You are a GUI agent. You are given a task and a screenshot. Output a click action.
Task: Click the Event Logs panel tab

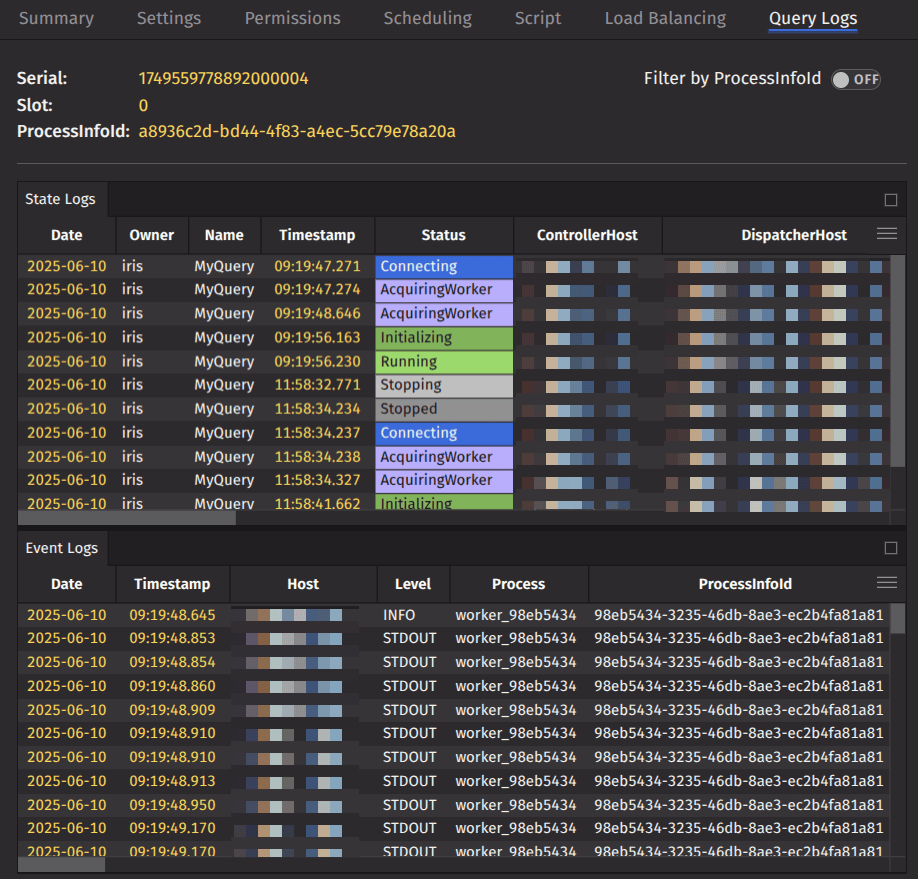(x=62, y=548)
